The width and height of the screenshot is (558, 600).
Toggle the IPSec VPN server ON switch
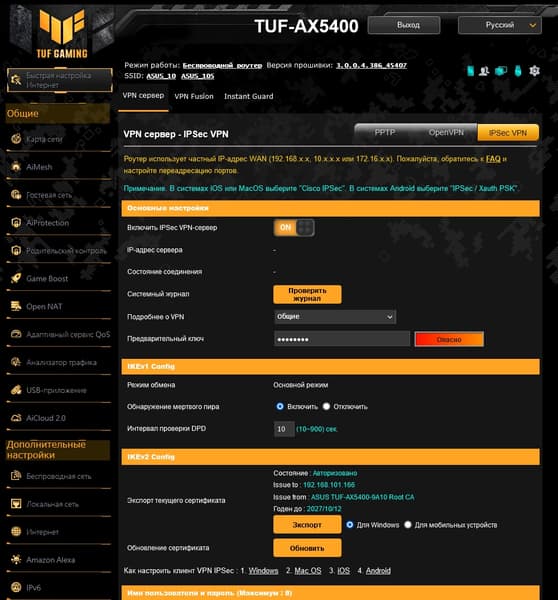(x=294, y=228)
